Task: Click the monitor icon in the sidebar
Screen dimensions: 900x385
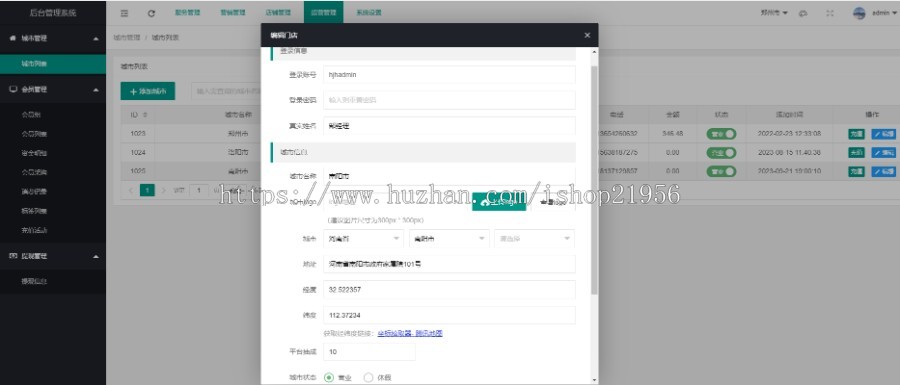Action: pyautogui.click(x=13, y=90)
